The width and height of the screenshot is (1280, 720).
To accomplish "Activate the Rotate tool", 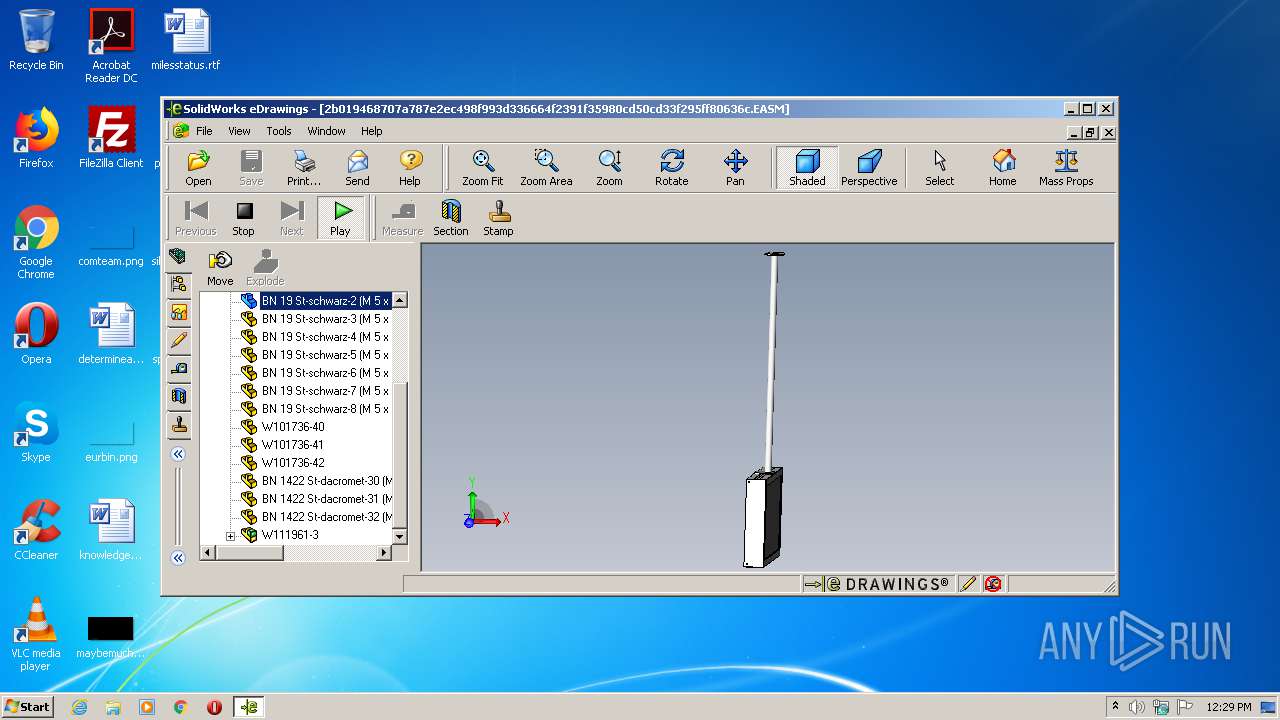I will tap(672, 167).
